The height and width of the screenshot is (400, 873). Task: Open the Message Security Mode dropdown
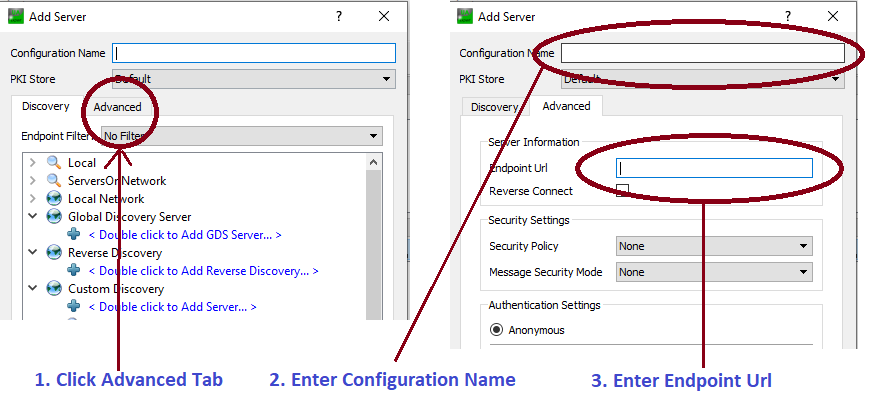coord(714,272)
